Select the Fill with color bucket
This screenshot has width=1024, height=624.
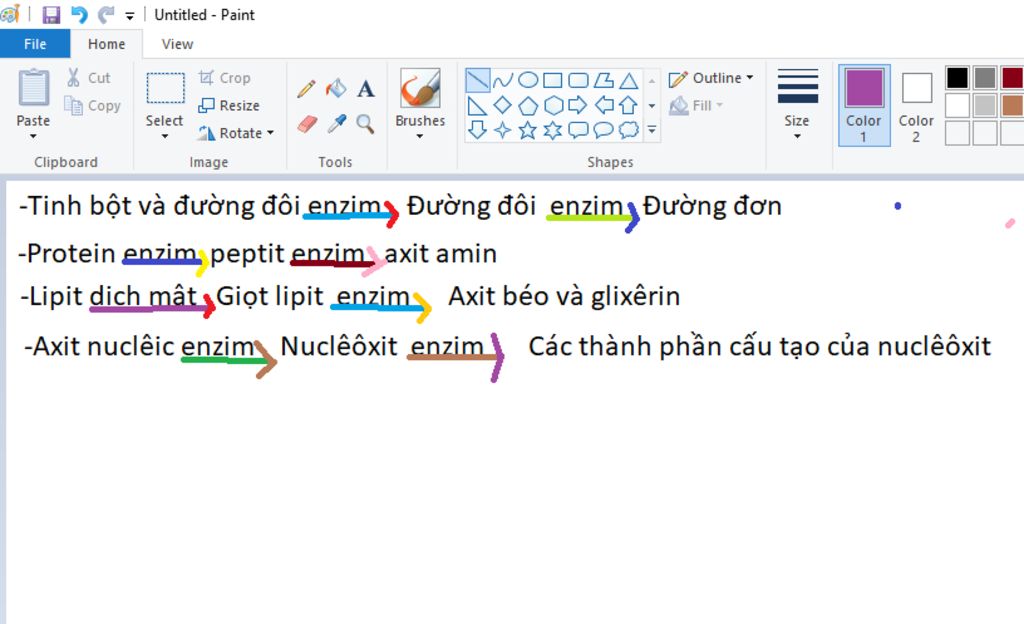[336, 88]
